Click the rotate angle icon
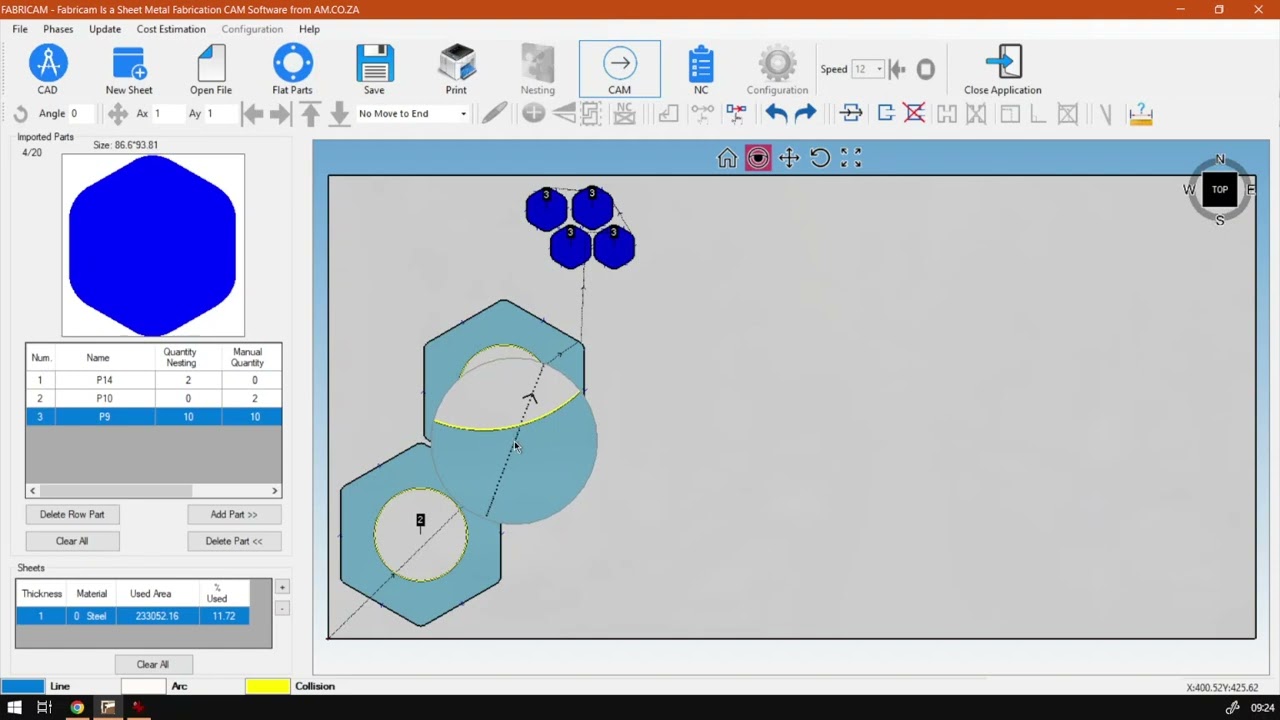Viewport: 1280px width, 720px height. (x=21, y=114)
